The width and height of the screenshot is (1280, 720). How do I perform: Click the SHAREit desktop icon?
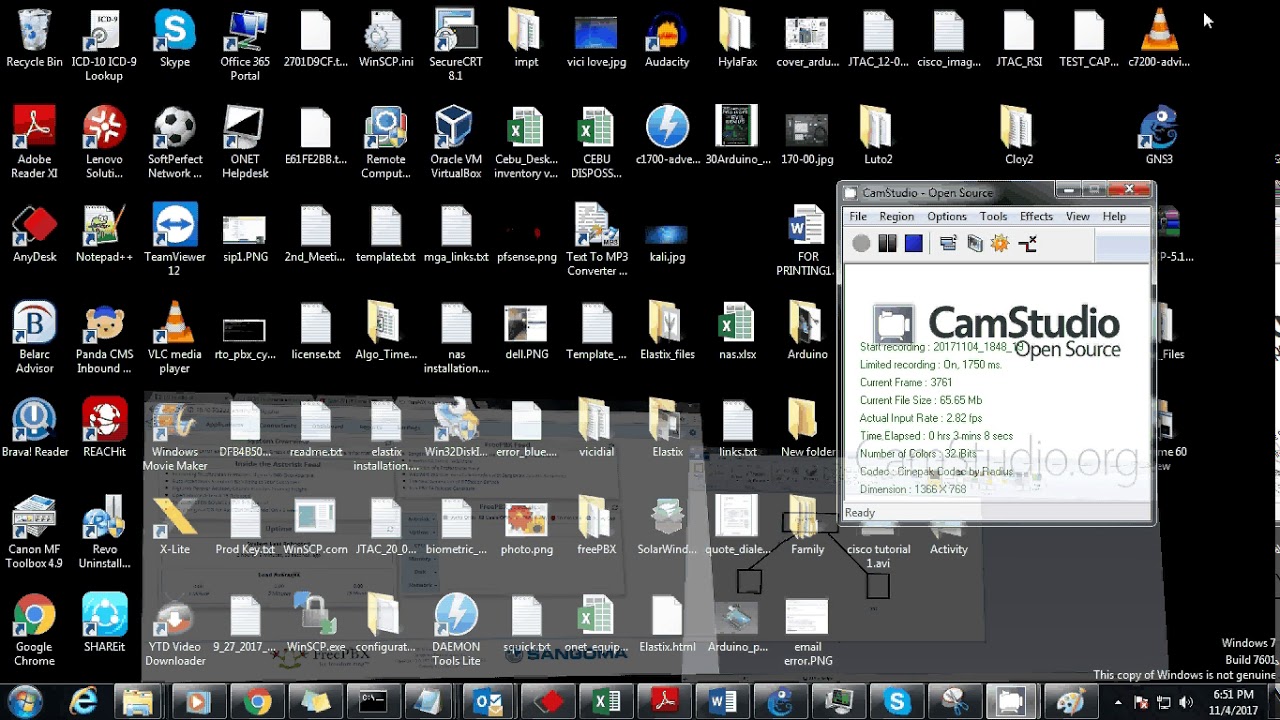click(104, 624)
